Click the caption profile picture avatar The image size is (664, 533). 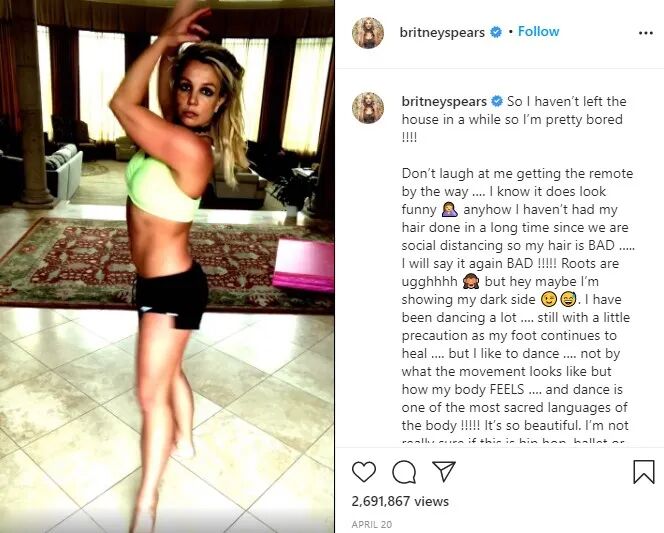pyautogui.click(x=368, y=108)
